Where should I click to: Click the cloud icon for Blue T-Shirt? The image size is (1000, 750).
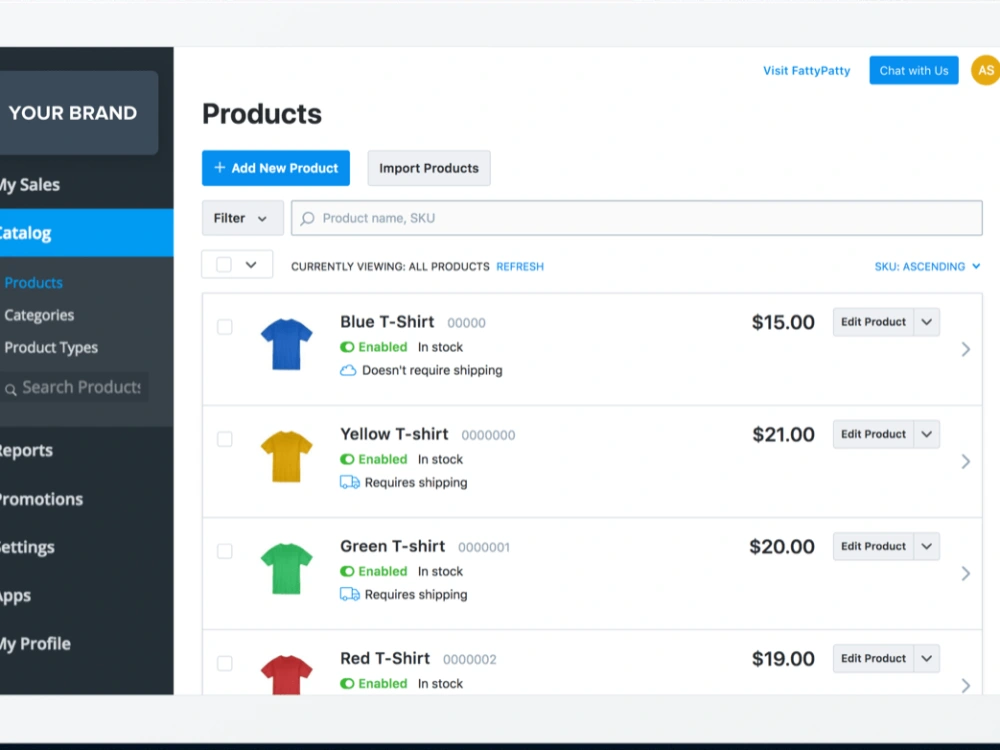(x=348, y=371)
